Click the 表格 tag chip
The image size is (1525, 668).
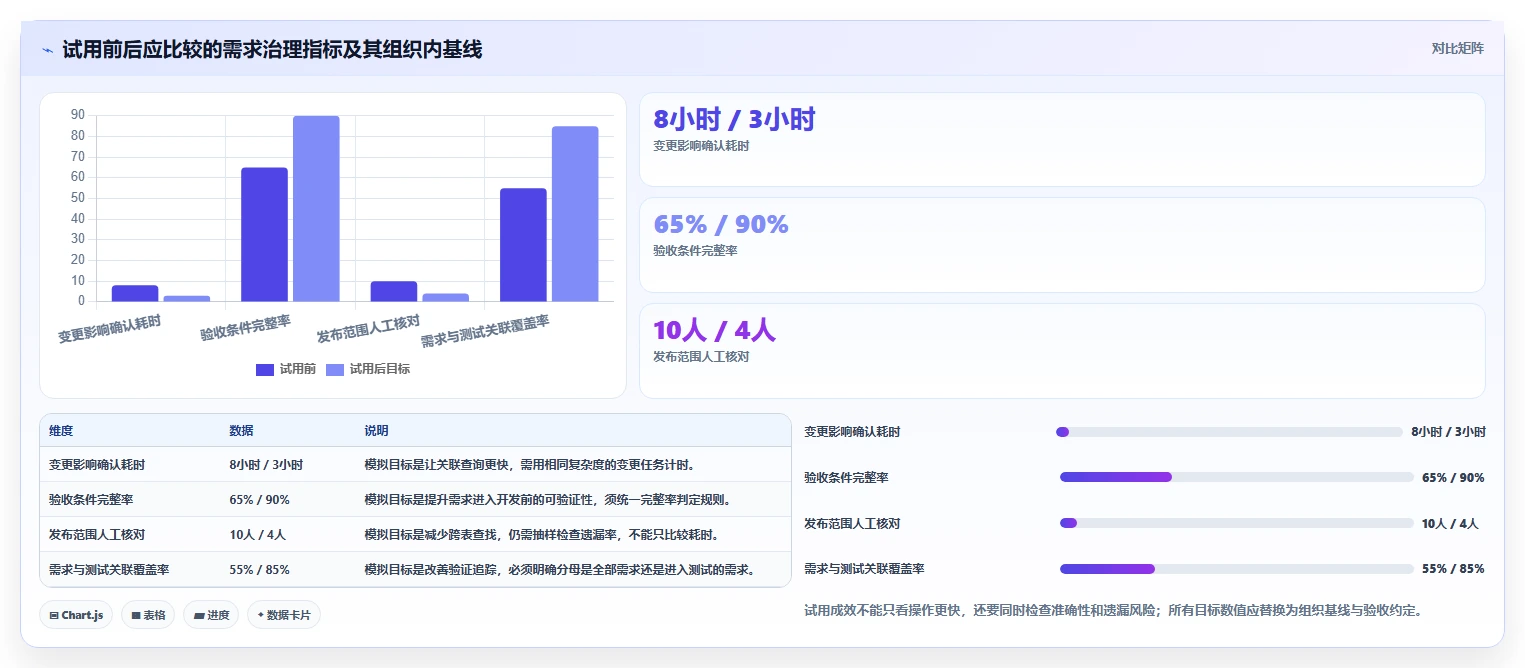149,615
